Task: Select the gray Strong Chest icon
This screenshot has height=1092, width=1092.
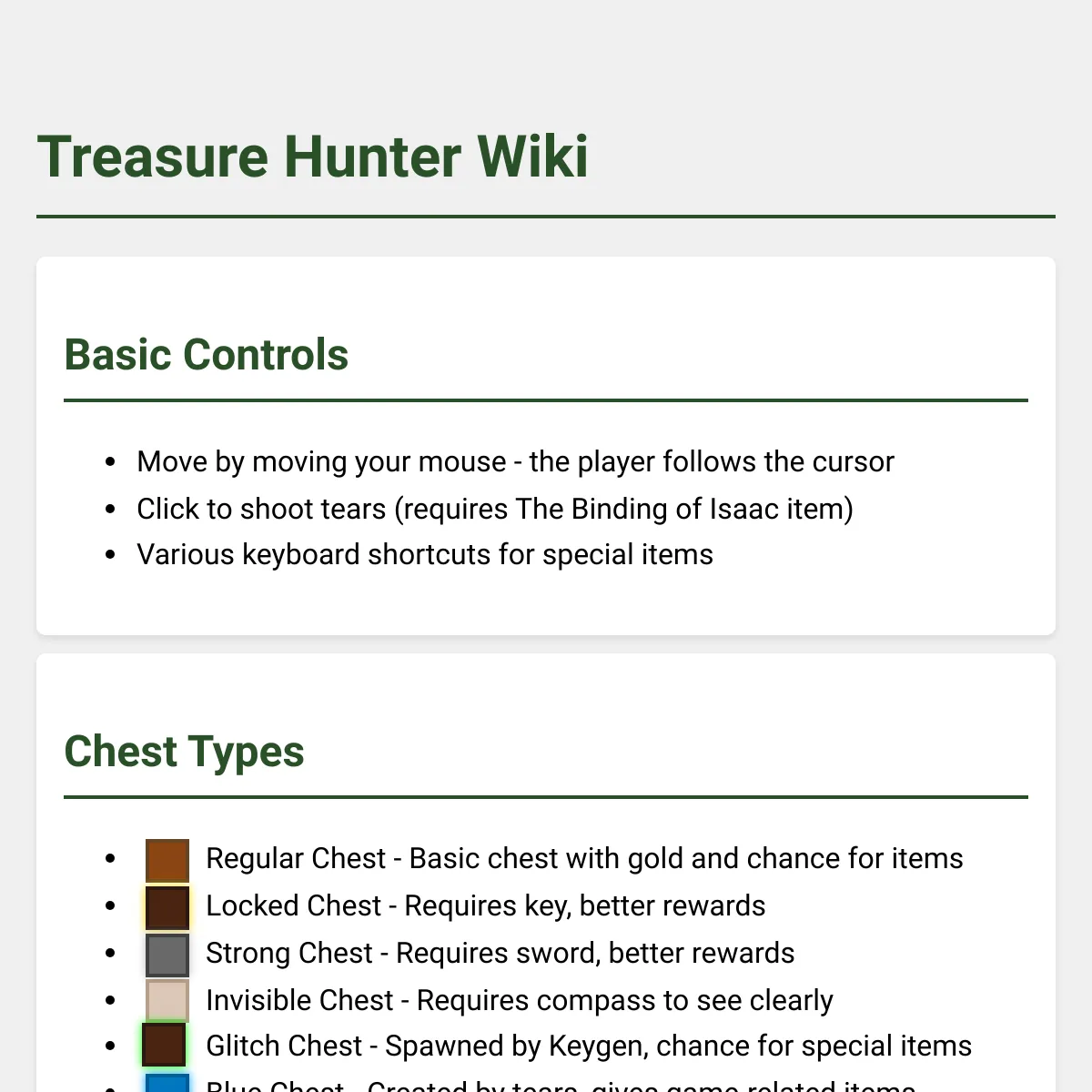Action: click(167, 955)
